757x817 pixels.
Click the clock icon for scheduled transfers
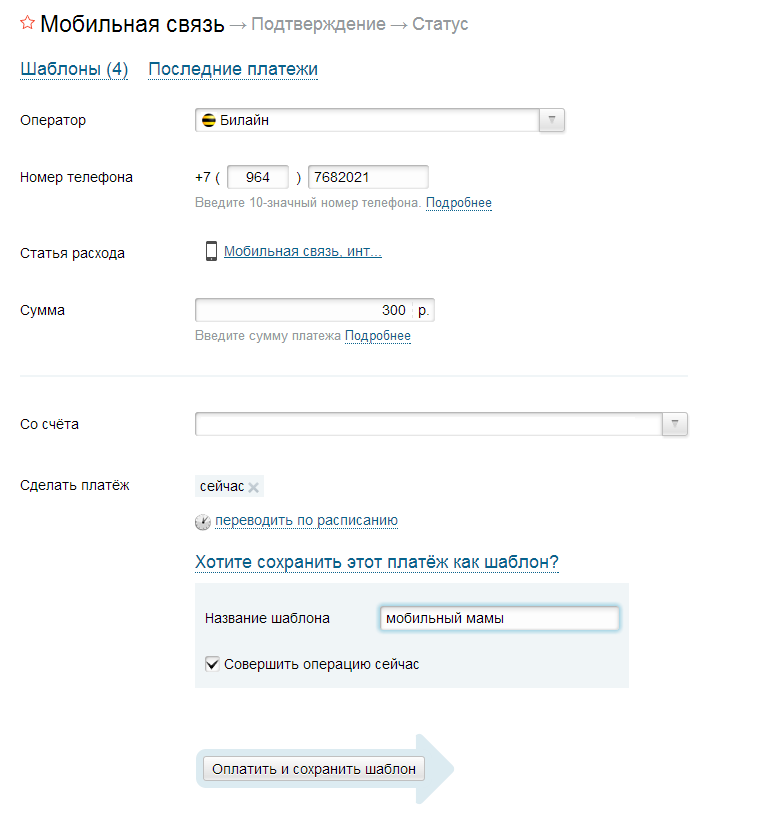click(x=203, y=522)
